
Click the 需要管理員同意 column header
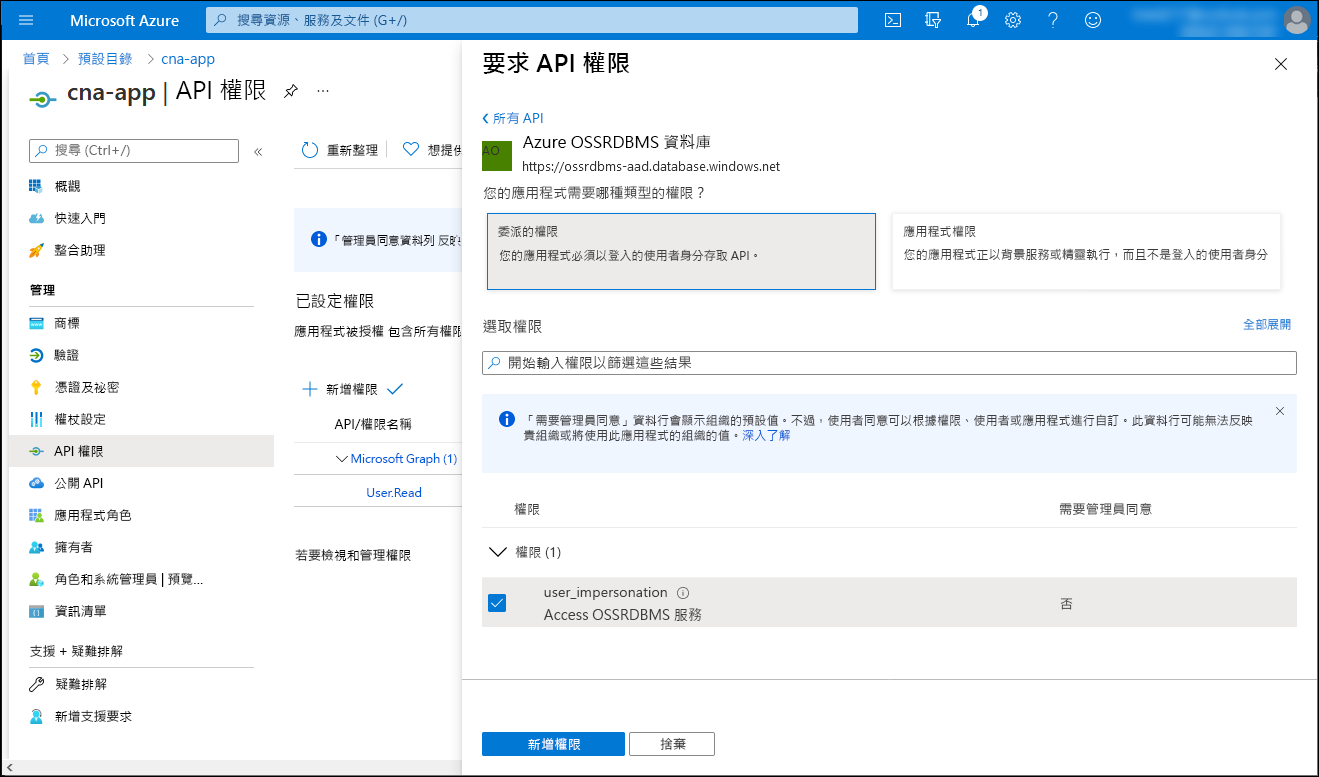(1105, 509)
